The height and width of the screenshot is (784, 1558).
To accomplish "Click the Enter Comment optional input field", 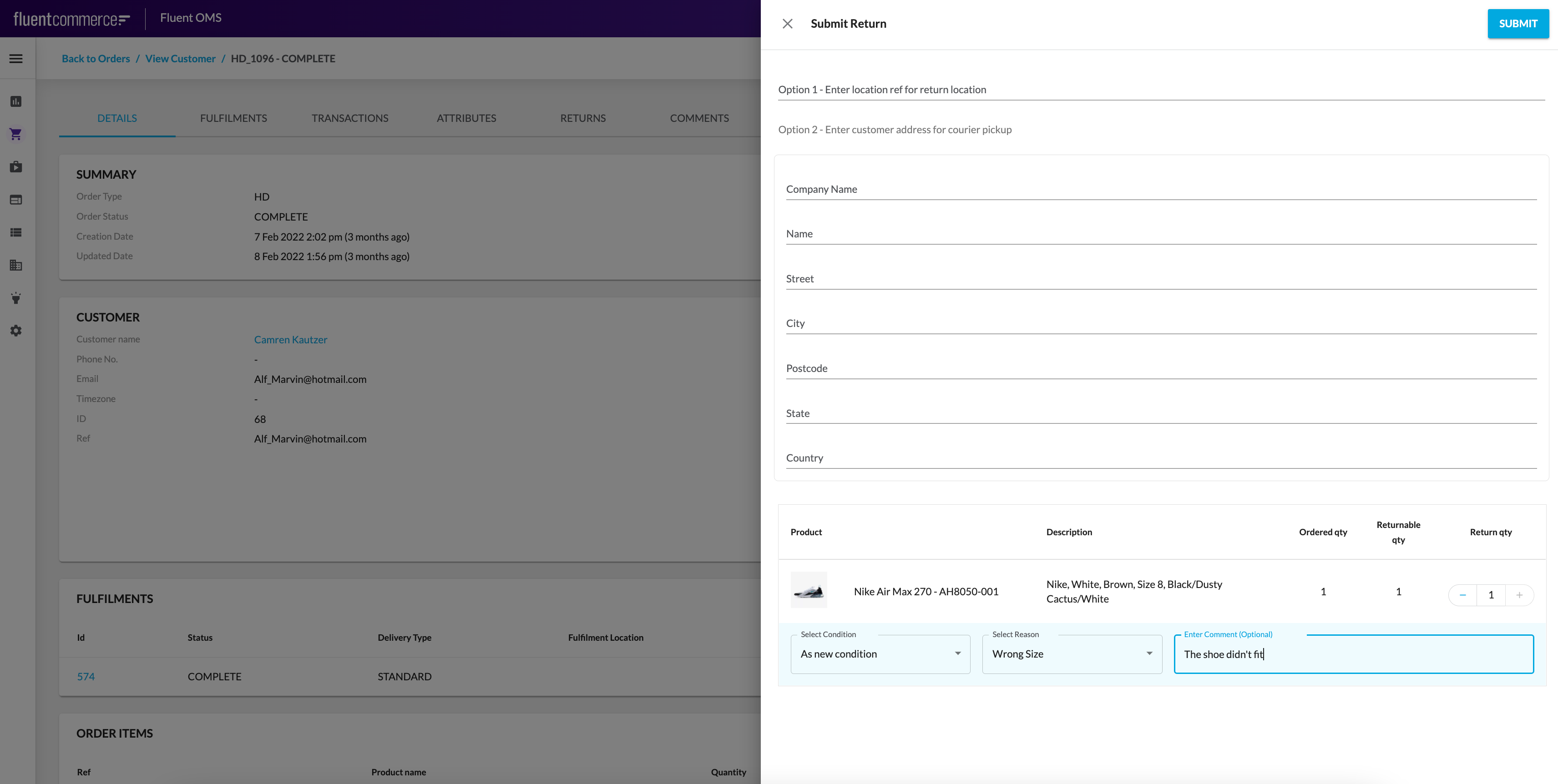I will tap(1354, 654).
